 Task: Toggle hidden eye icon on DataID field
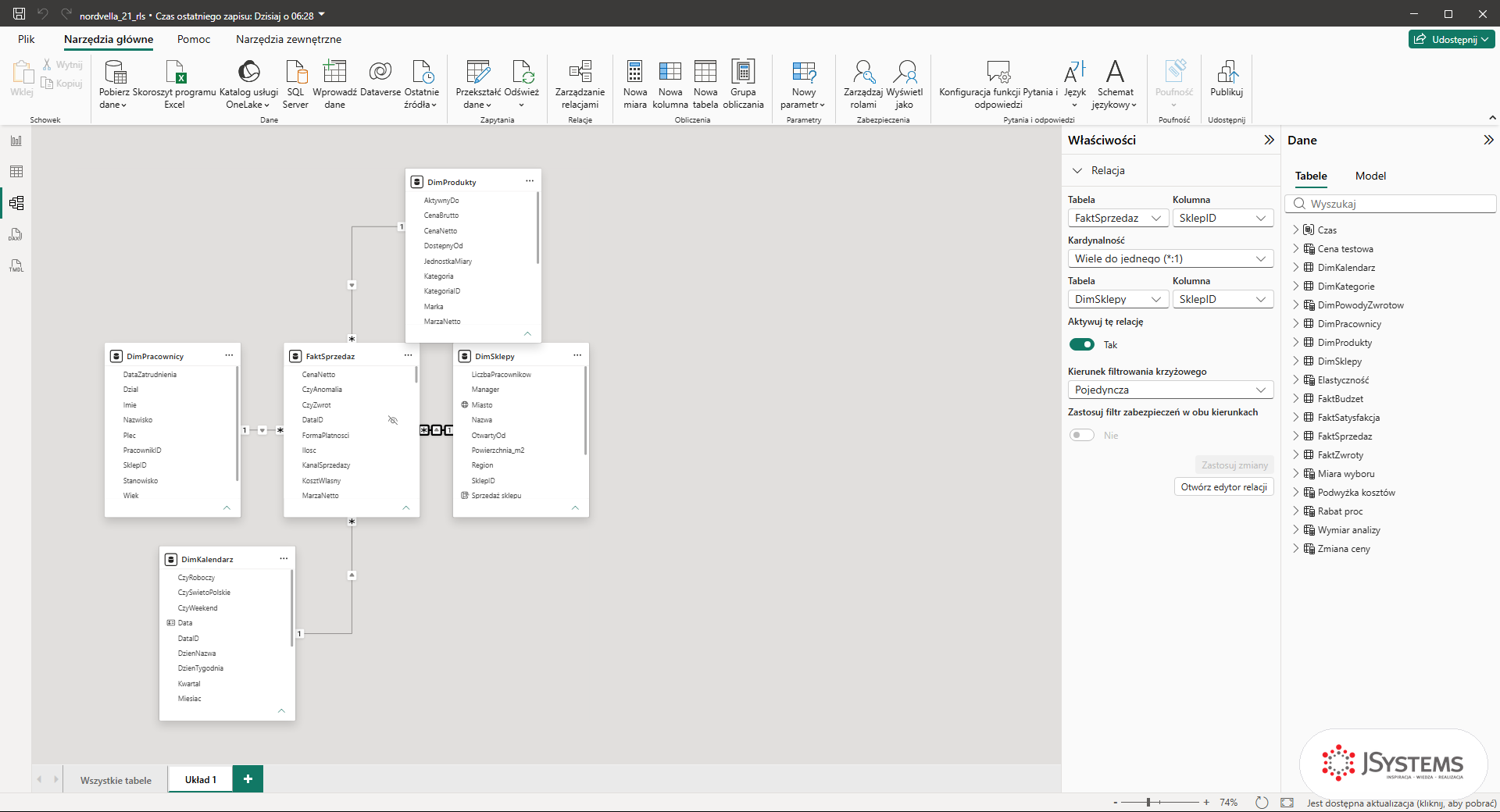click(393, 420)
